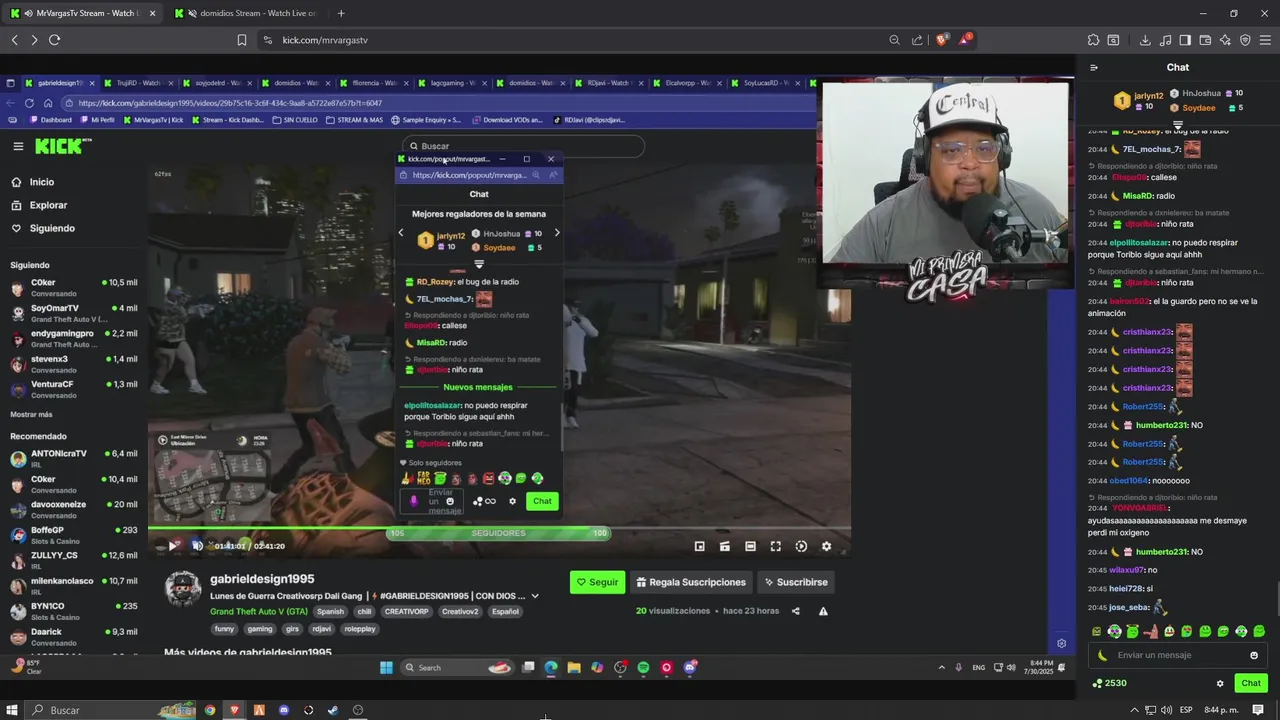Open chat settings gear beside Chat button
Image resolution: width=1280 pixels, height=720 pixels.
[1220, 683]
